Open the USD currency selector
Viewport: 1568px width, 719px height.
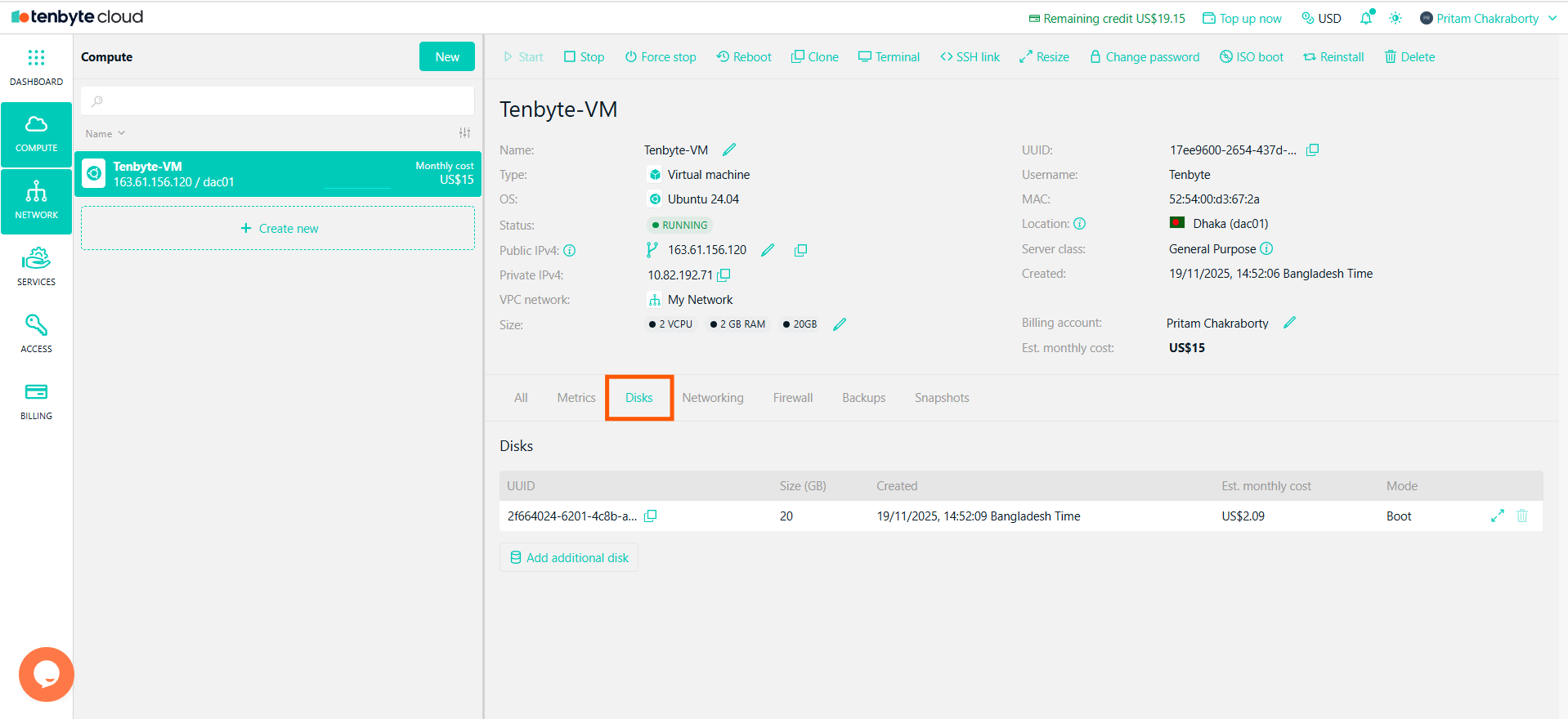click(1321, 18)
